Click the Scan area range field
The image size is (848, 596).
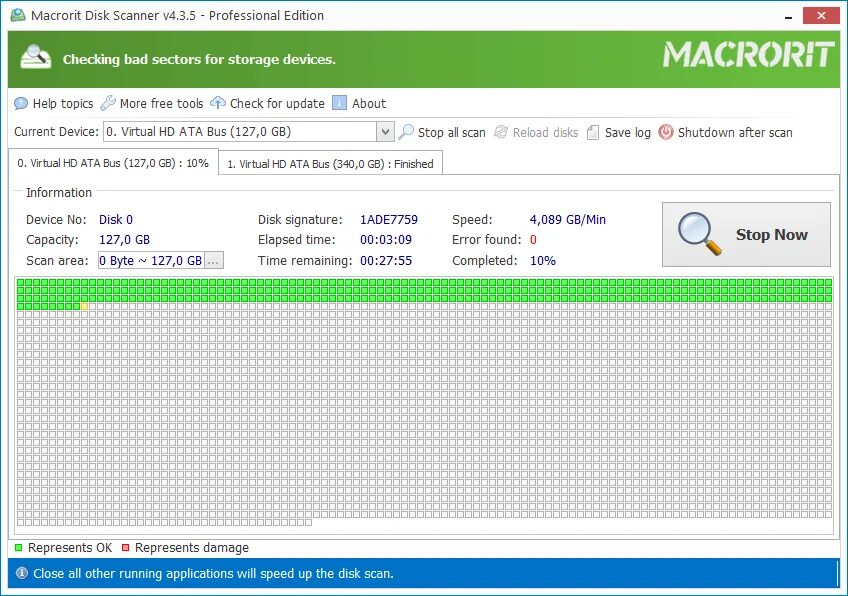[x=151, y=261]
